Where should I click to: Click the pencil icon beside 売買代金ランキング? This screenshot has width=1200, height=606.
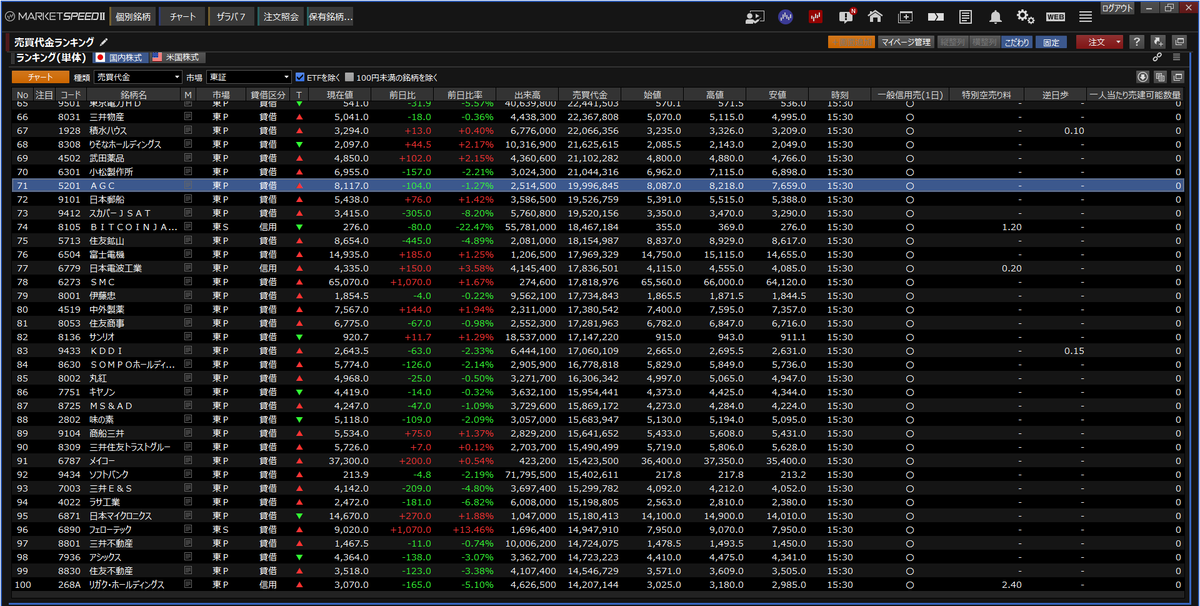tap(104, 42)
